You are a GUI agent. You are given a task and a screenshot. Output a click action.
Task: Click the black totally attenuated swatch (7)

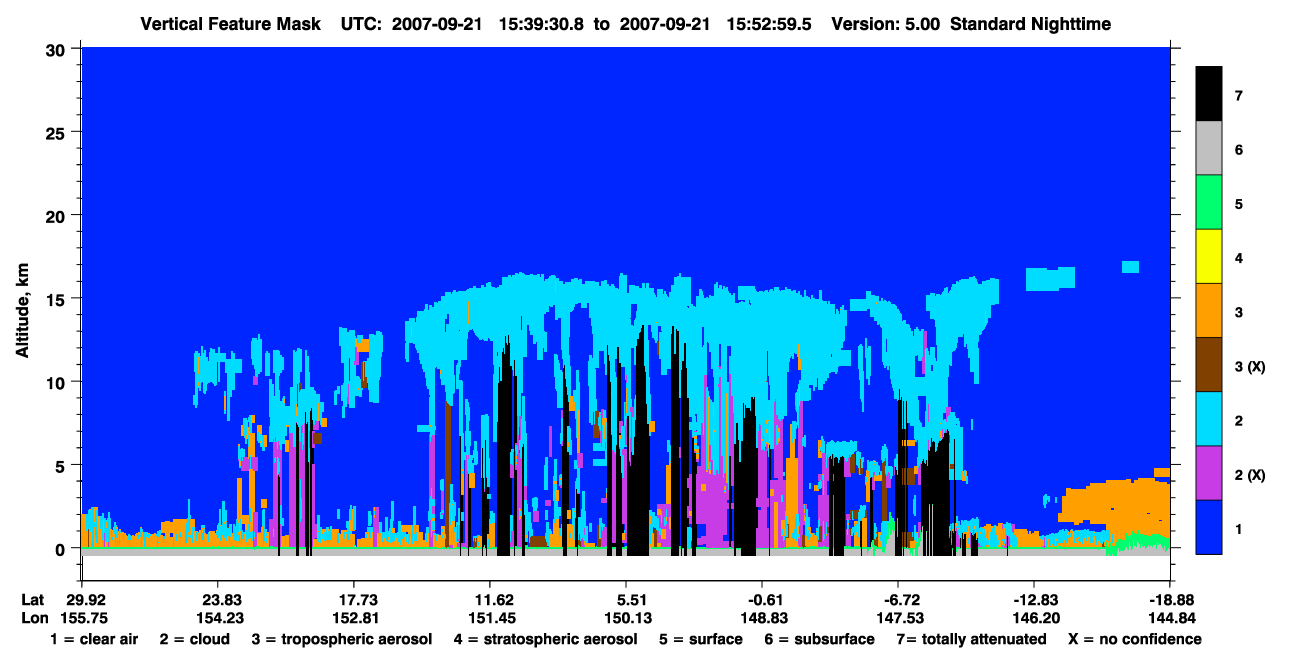click(x=1209, y=94)
